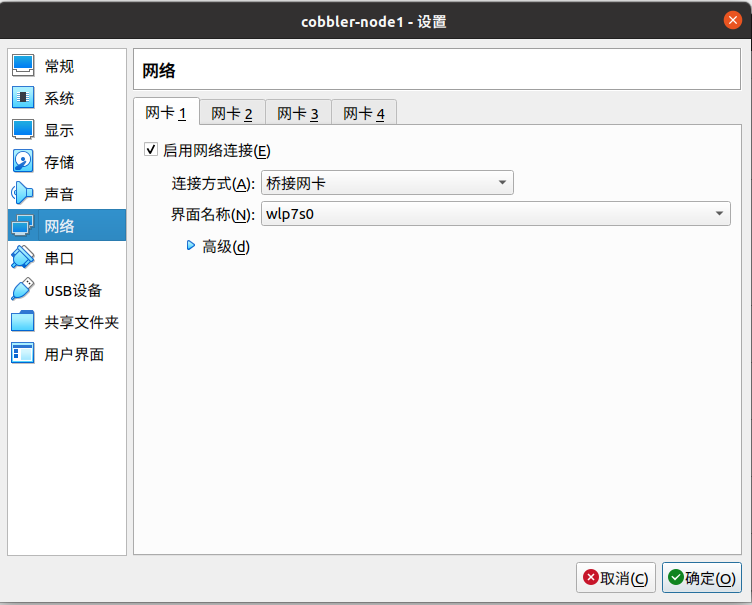Switch to the 网卡 2 tab
This screenshot has width=752, height=605.
[231, 113]
